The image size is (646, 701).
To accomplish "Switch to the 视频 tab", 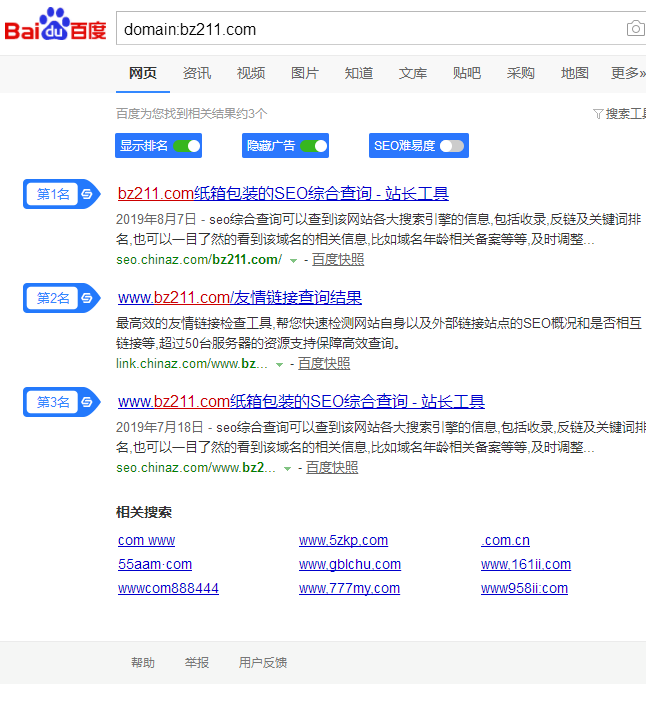I will (x=251, y=73).
